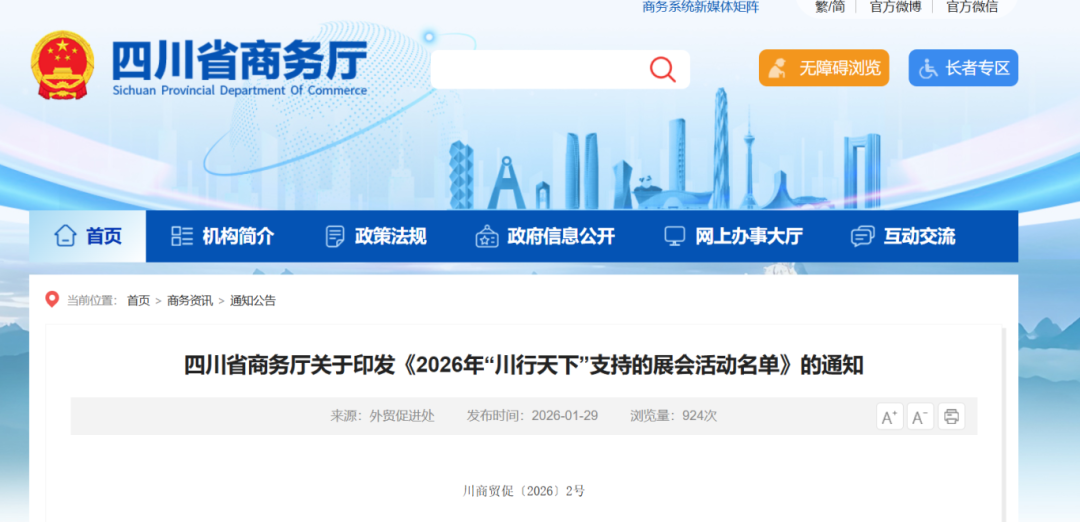Open the 官方微博 link
Viewport: 1080px width, 522px height.
coord(895,7)
